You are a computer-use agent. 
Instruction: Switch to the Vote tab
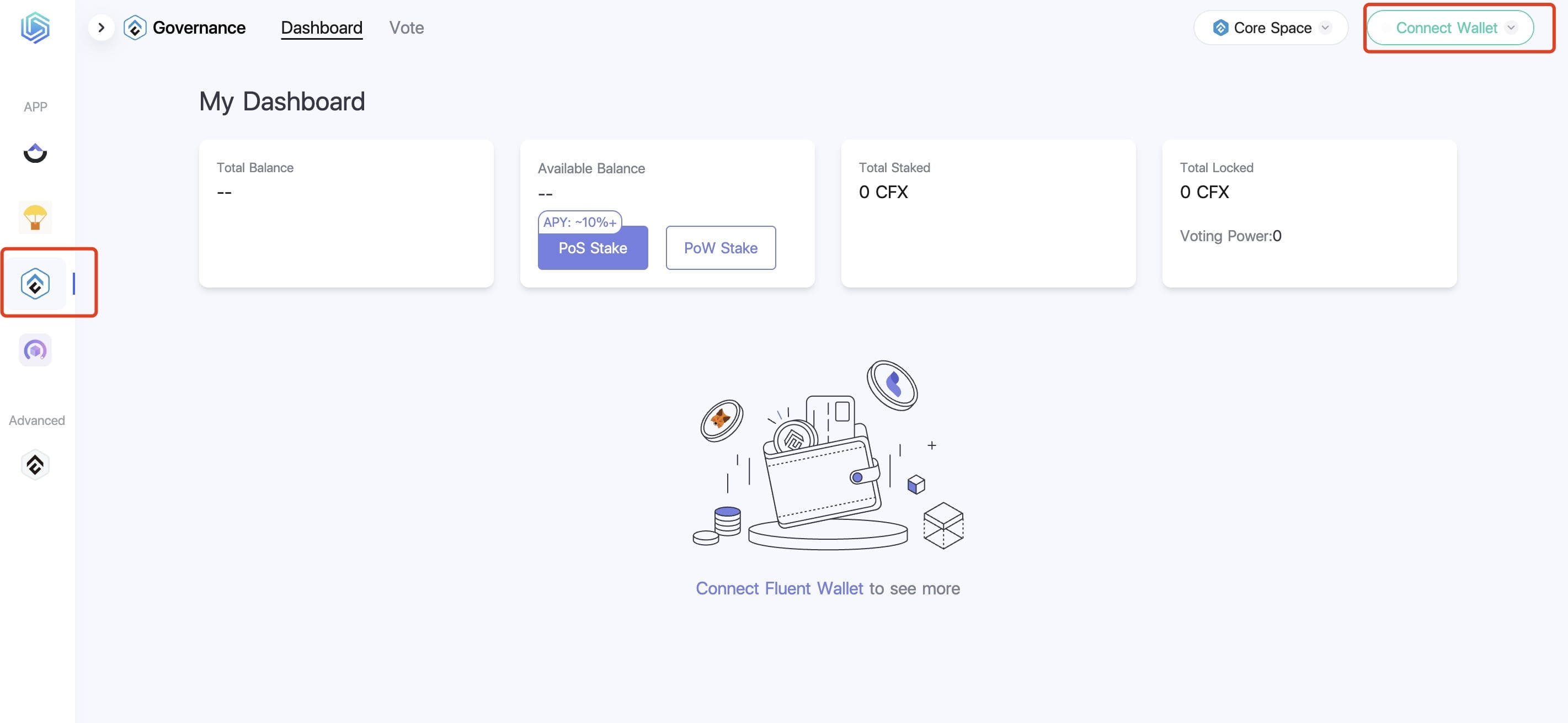coord(407,28)
